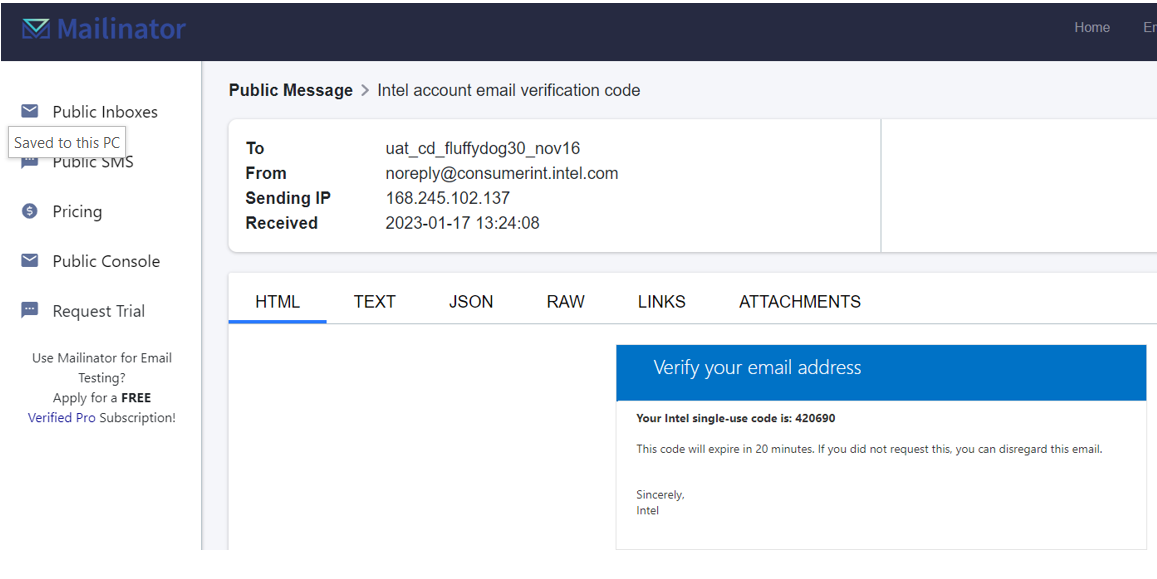Click sender noreply@consumerint.intel.com
1157x579 pixels.
tap(502, 173)
